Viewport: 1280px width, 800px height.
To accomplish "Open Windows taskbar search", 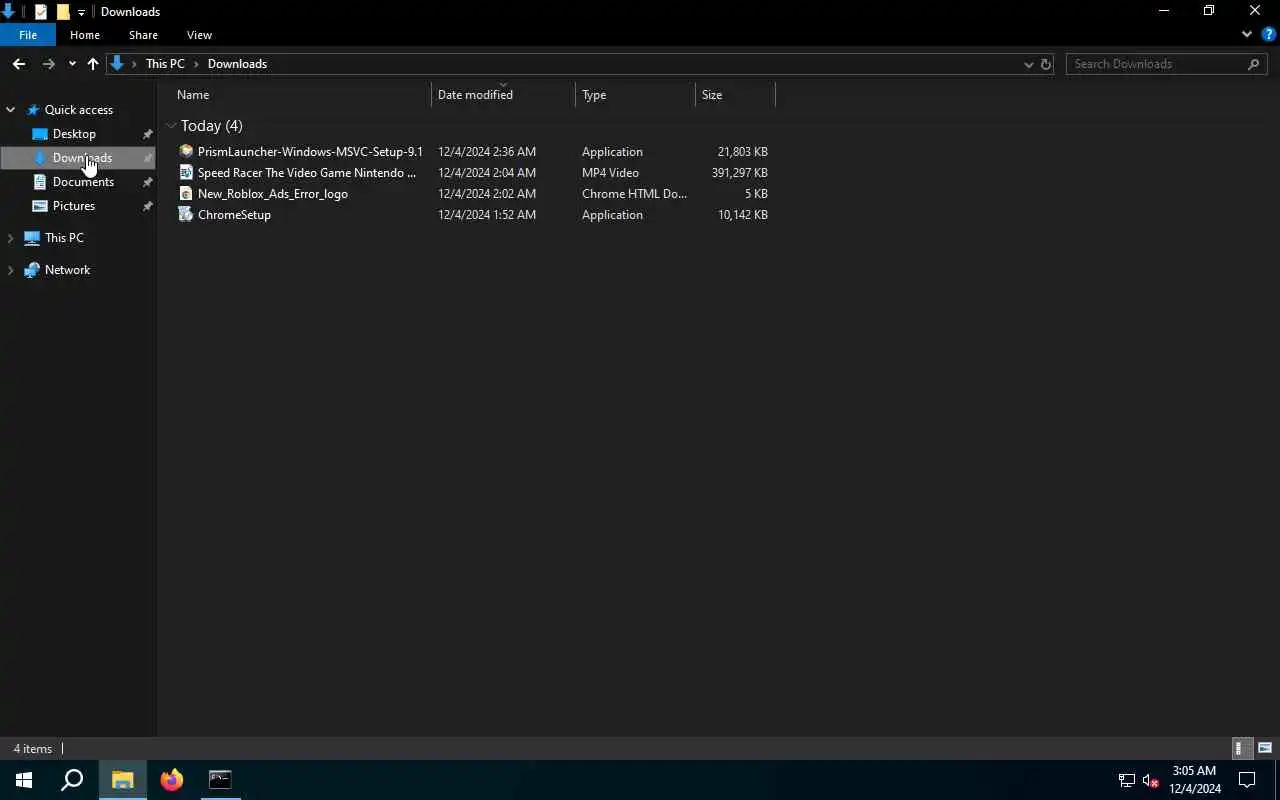I will [72, 780].
